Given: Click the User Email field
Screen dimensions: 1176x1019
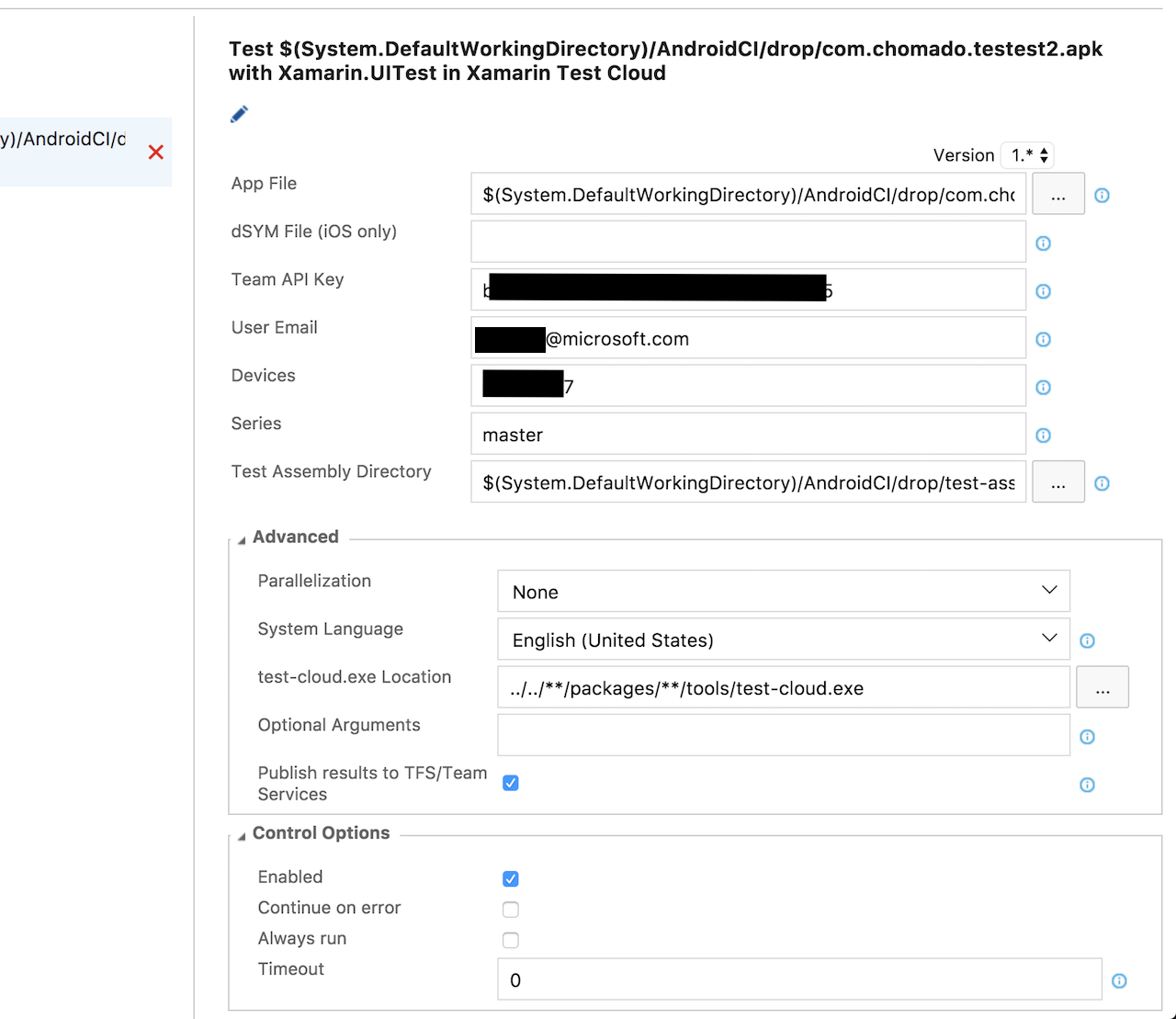Looking at the screenshot, I should click(749, 337).
